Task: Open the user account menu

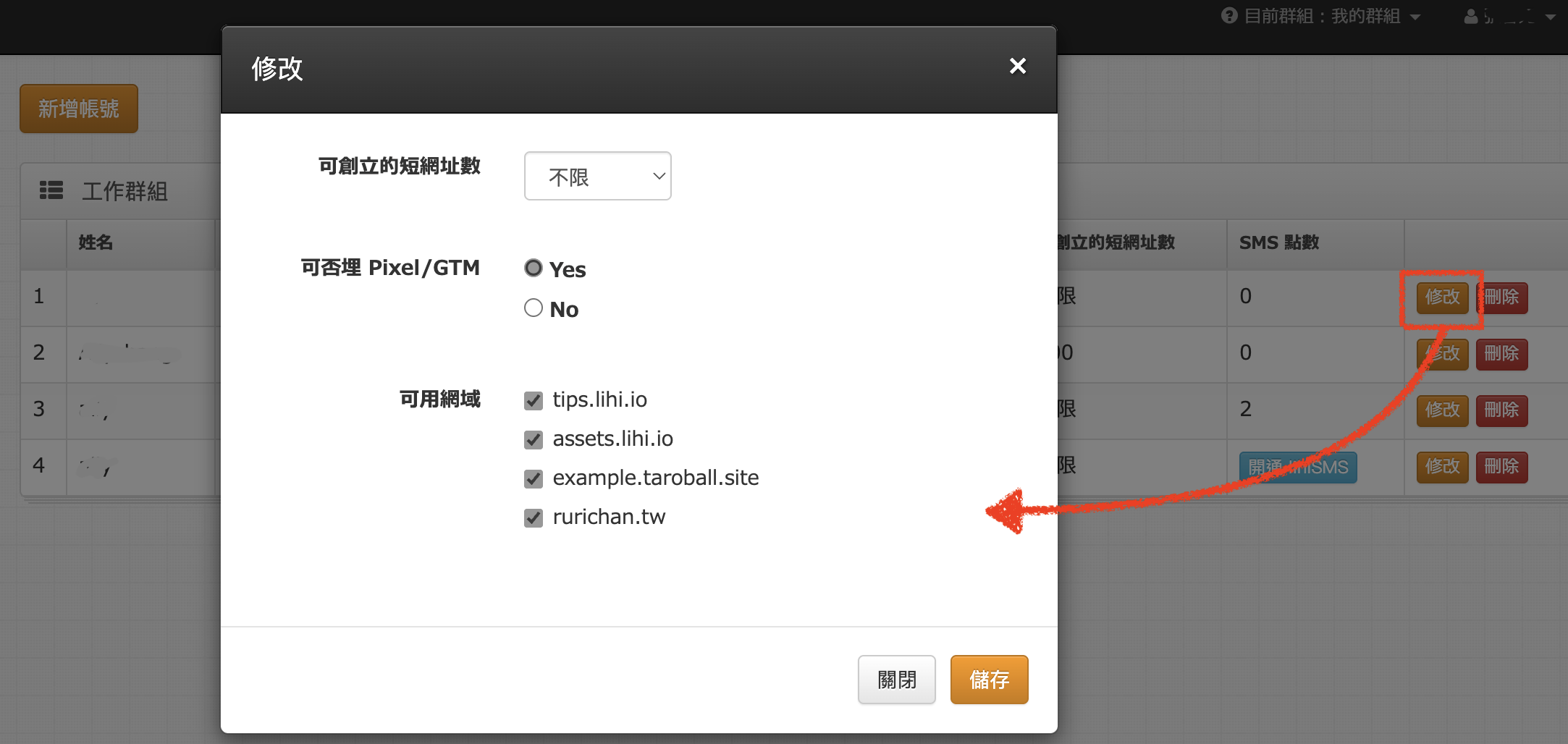Action: 1509,16
